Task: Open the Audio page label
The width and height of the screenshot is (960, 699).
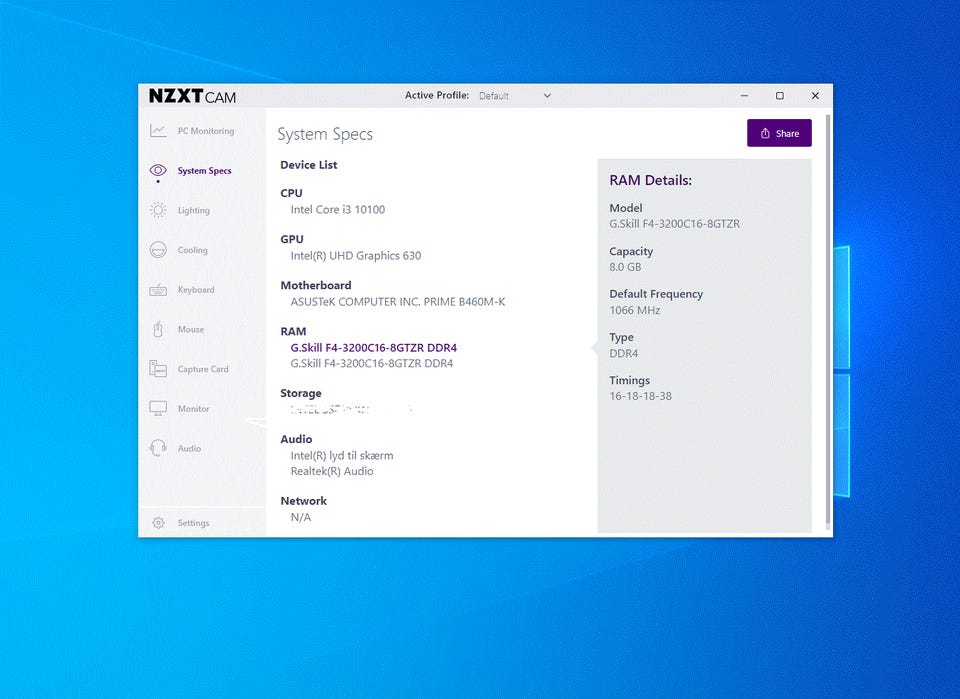Action: click(x=189, y=449)
